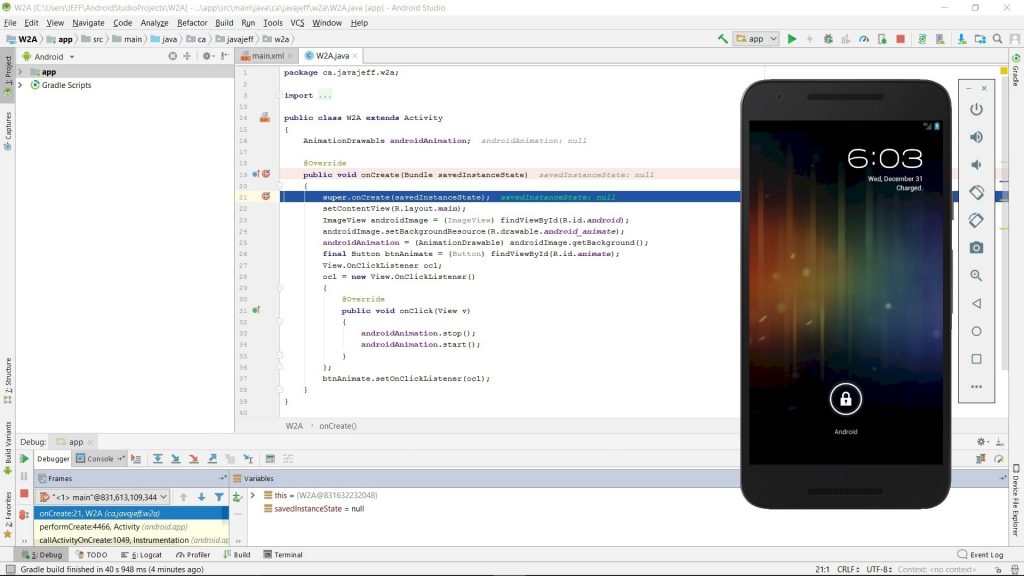Expand the Gradle Scripts tree node

coord(20,85)
